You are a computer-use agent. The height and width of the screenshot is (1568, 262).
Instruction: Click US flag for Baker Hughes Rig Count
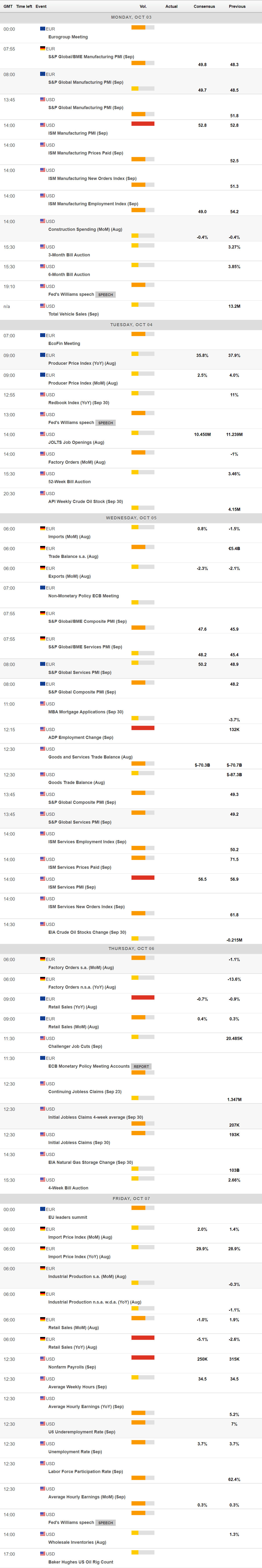click(43, 1554)
